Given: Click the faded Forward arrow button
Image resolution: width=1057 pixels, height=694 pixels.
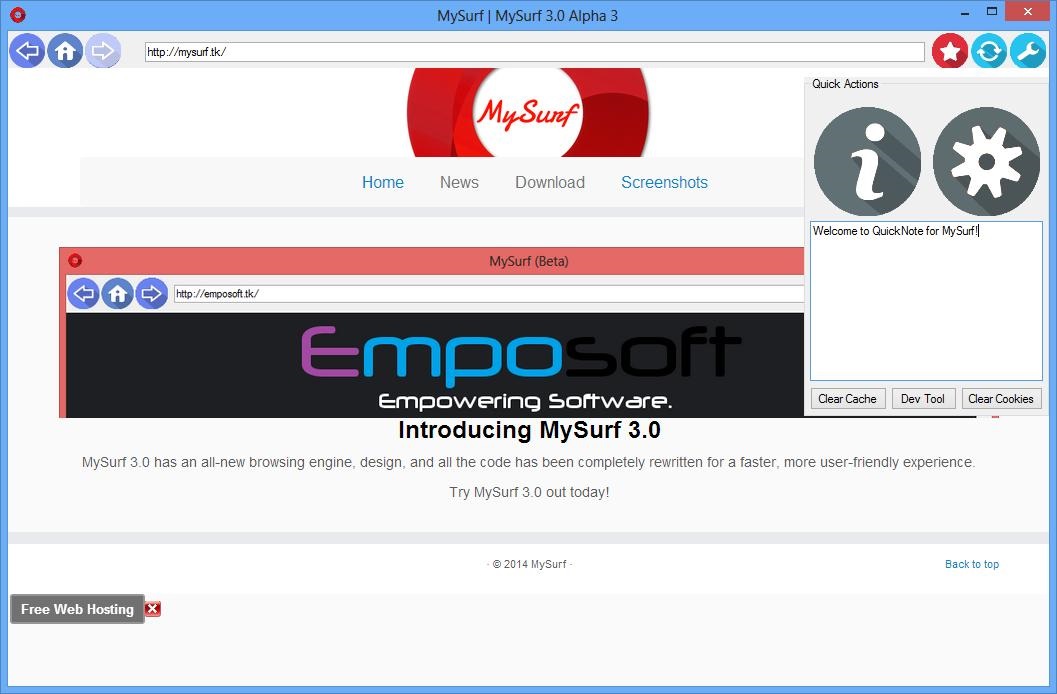Looking at the screenshot, I should coord(102,51).
